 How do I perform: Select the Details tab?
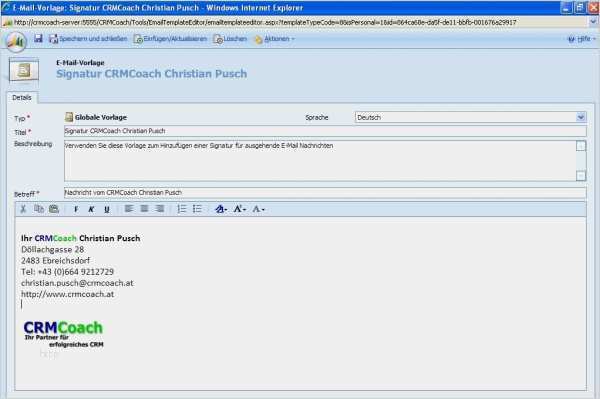[22, 98]
